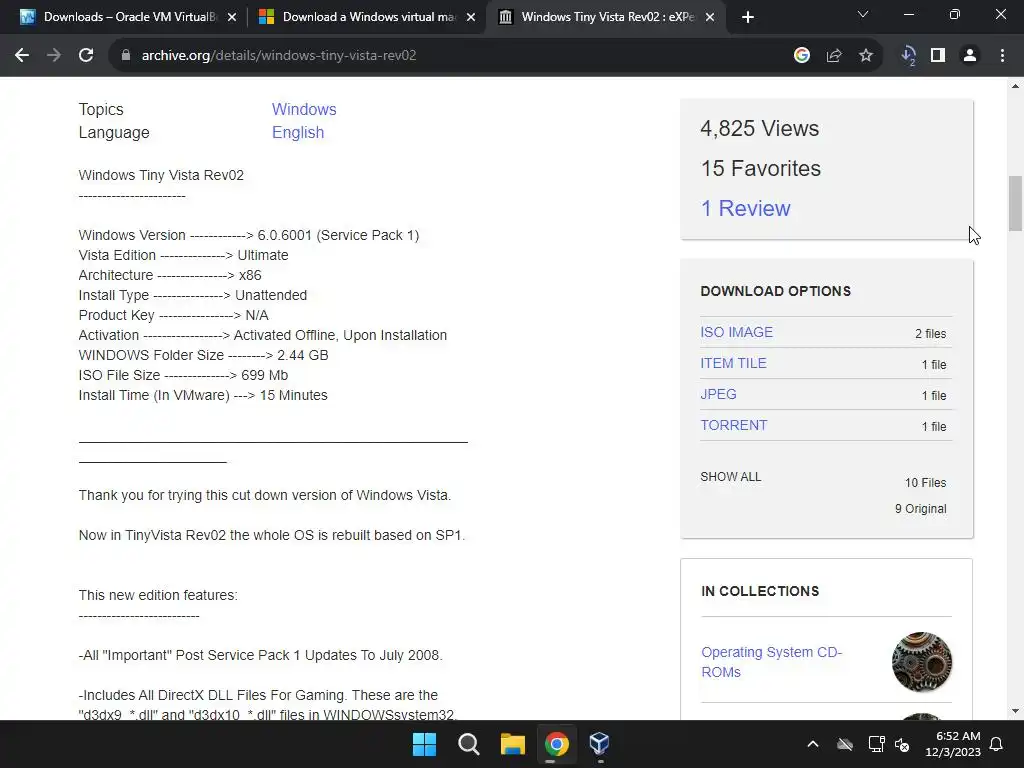Screen dimensions: 1024x768
Task: Close the Windows Tiny Vista Rev02 tab
Action: pyautogui.click(x=710, y=17)
